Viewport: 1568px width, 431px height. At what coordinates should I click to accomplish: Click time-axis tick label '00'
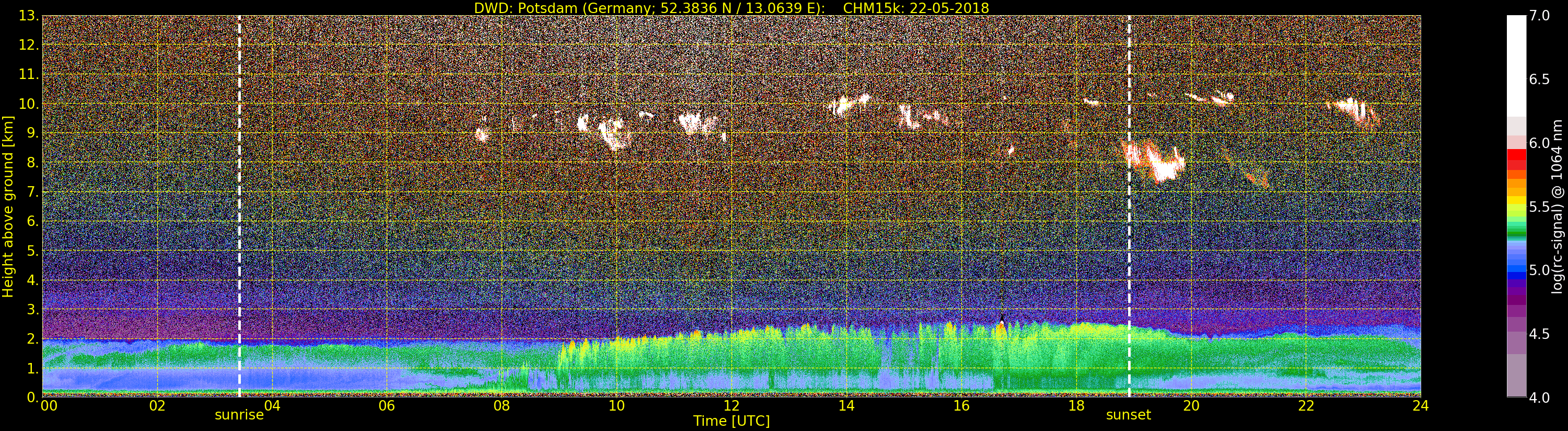(49, 405)
